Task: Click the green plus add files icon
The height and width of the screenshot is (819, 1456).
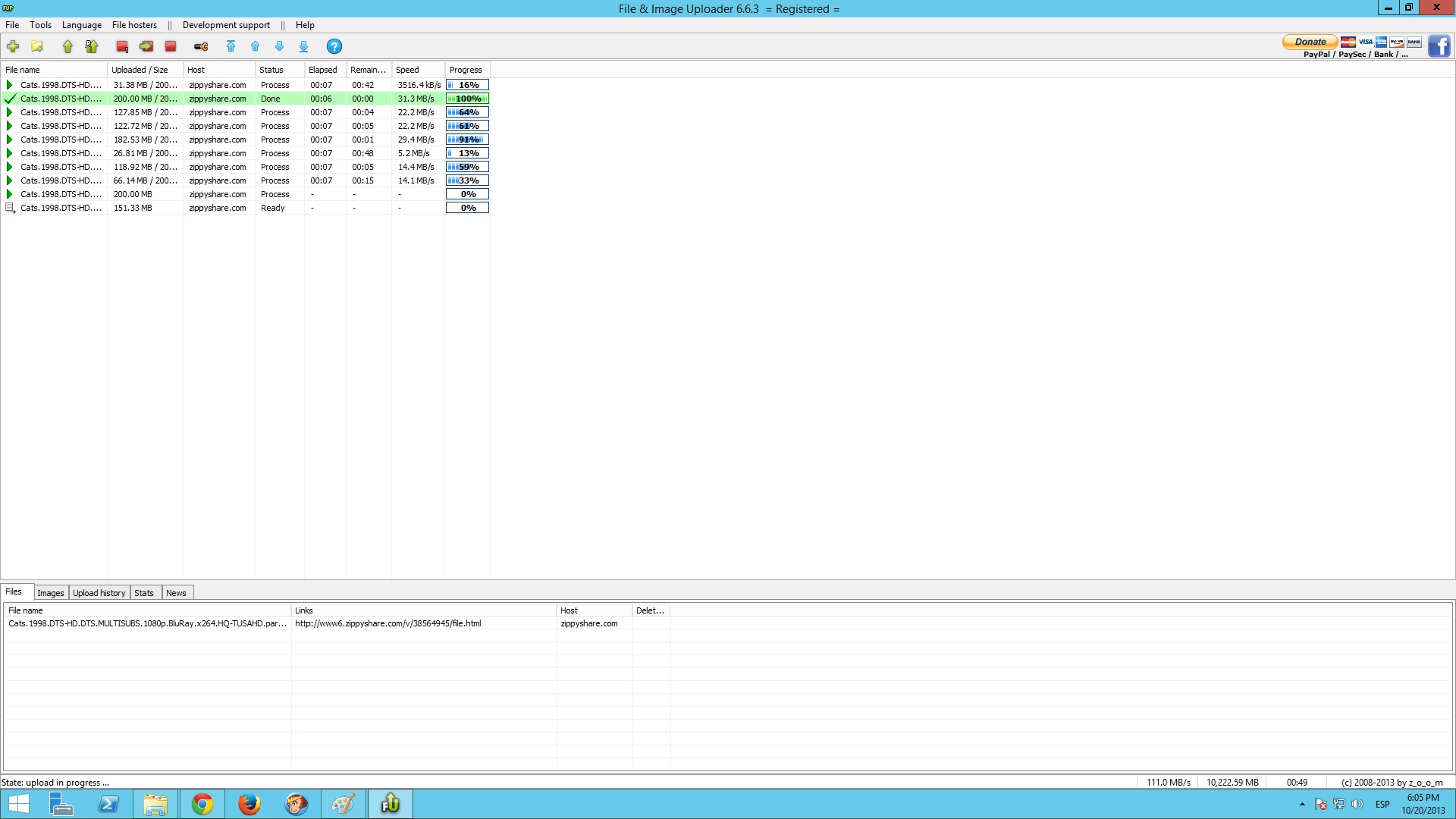Action: click(13, 47)
